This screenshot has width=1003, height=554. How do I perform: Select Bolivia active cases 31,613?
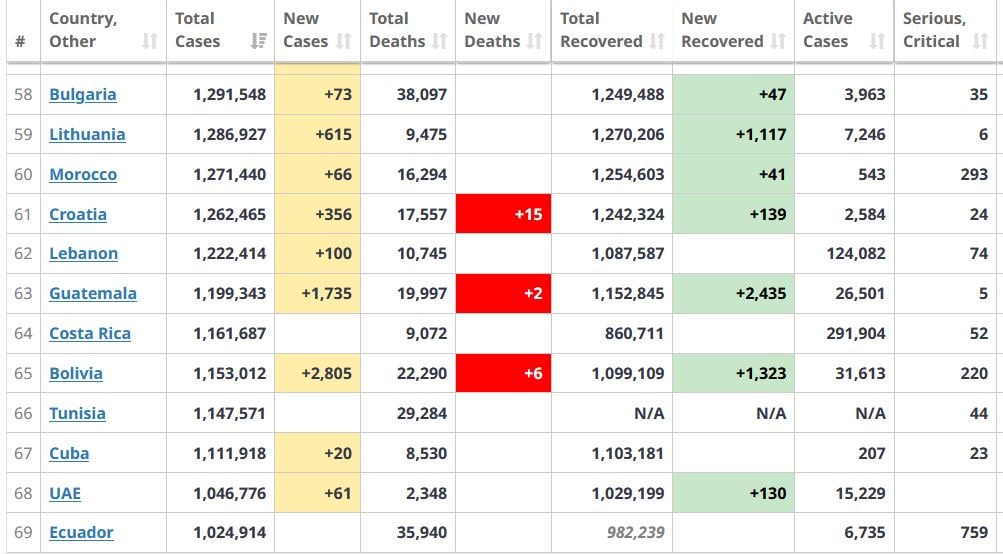(x=861, y=374)
